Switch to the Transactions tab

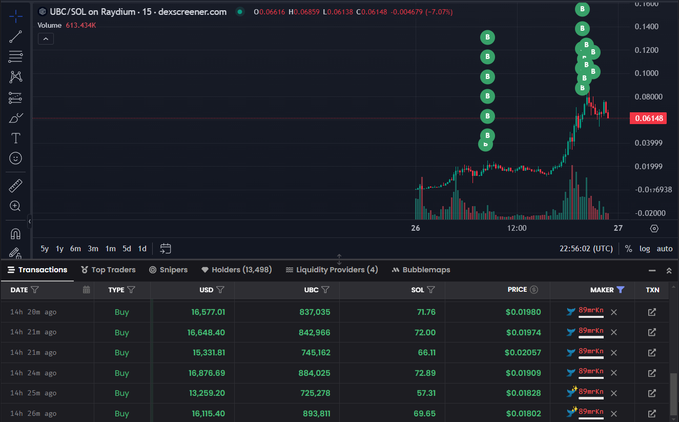[x=37, y=270]
